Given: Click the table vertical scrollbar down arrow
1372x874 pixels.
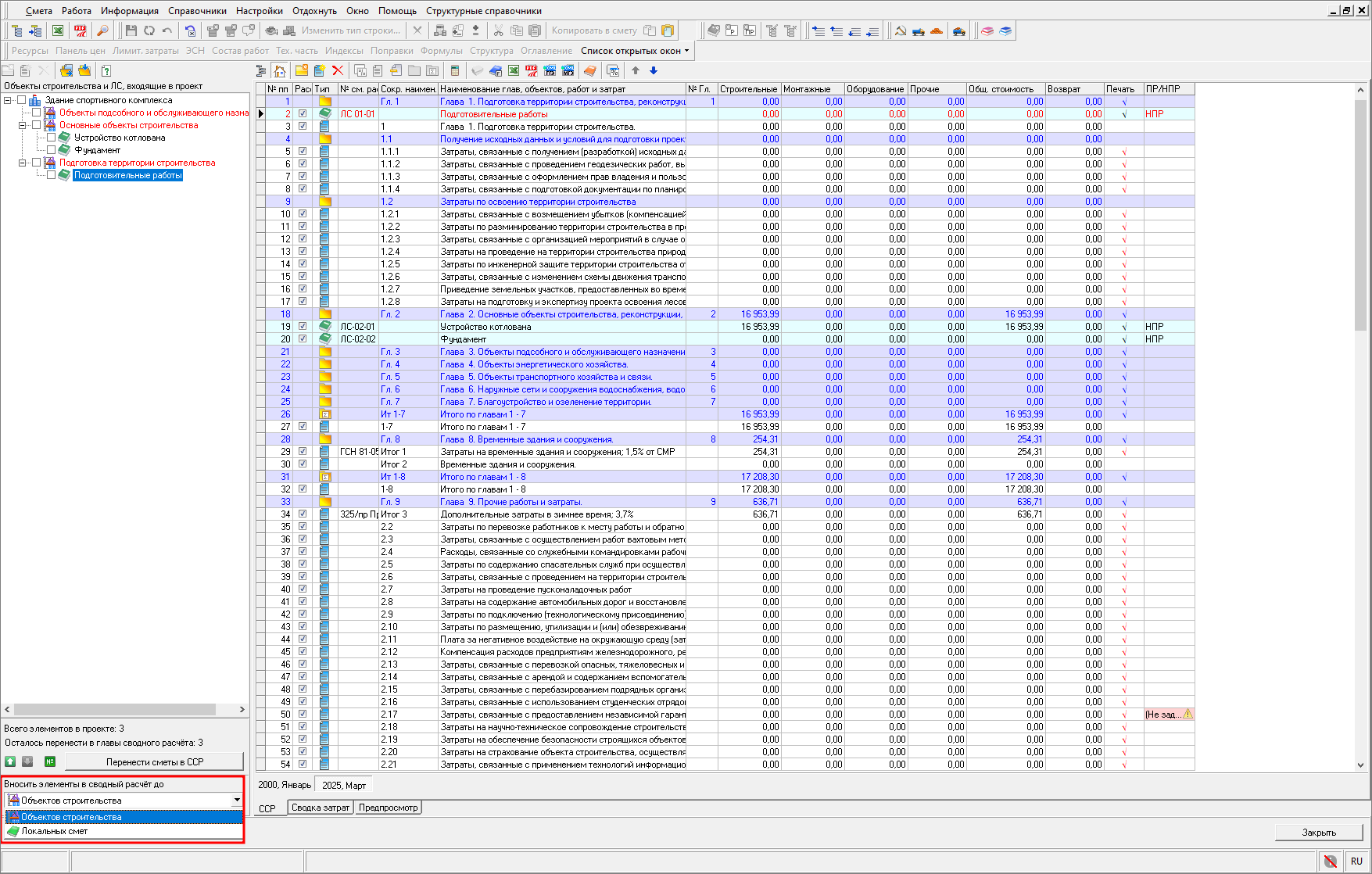Looking at the screenshot, I should click(x=1360, y=765).
